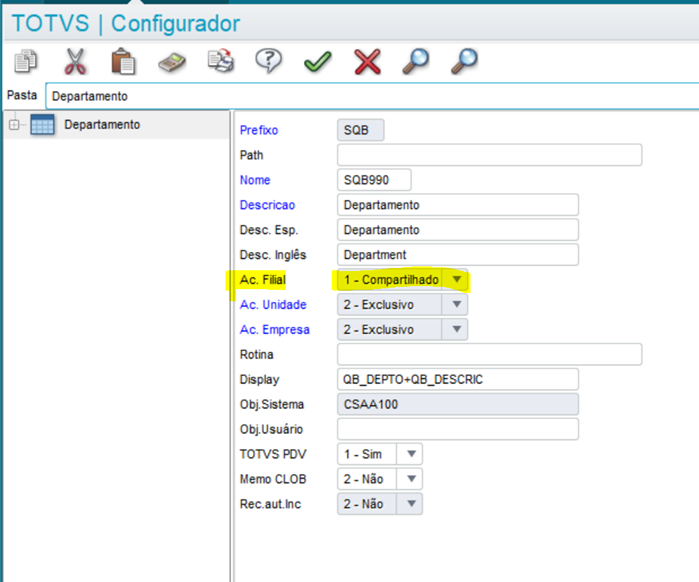Click the Pasta input field
Image resolution: width=699 pixels, height=582 pixels.
click(372, 96)
